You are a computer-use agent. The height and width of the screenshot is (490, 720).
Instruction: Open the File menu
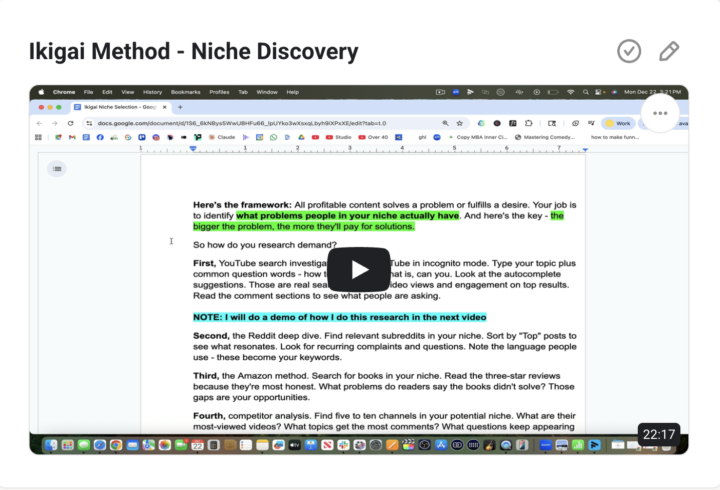point(88,92)
